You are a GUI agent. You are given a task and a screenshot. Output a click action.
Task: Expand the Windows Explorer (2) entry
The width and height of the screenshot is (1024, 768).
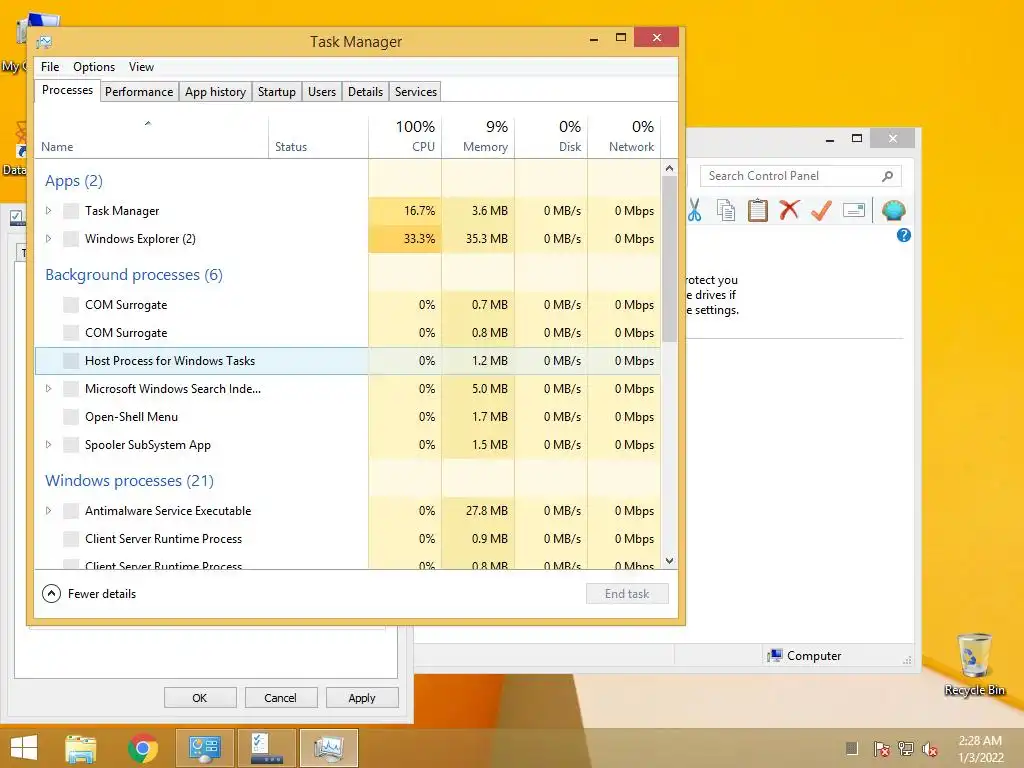coord(48,238)
